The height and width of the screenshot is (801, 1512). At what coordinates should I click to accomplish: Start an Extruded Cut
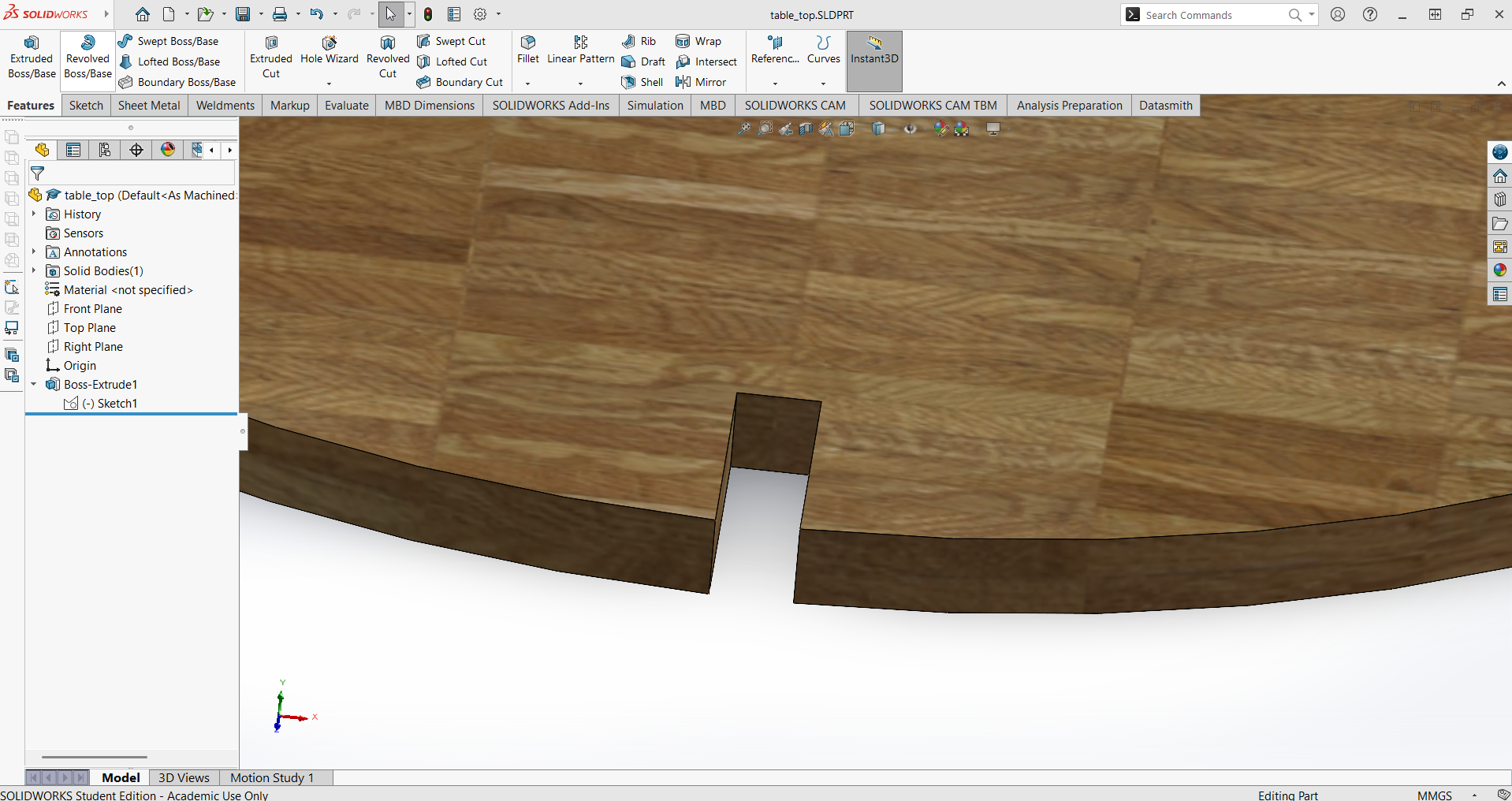click(x=271, y=58)
